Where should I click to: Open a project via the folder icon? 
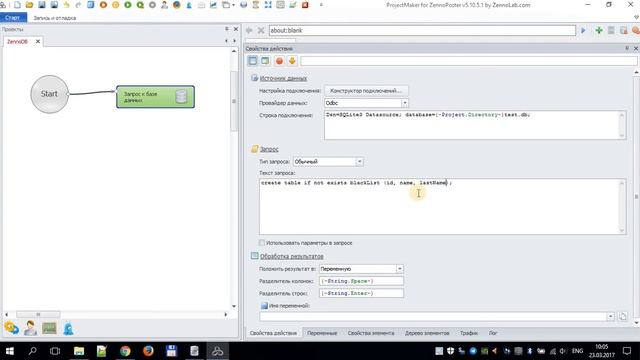(x=29, y=5)
